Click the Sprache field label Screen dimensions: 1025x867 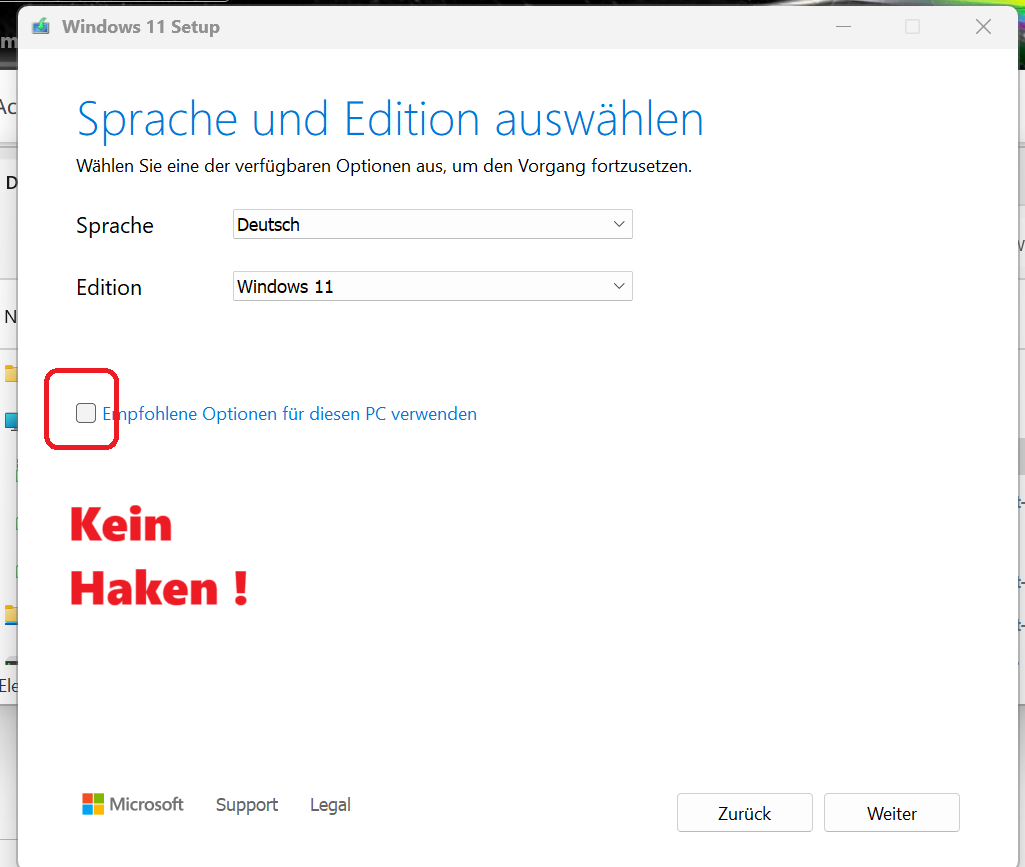[x=115, y=226]
